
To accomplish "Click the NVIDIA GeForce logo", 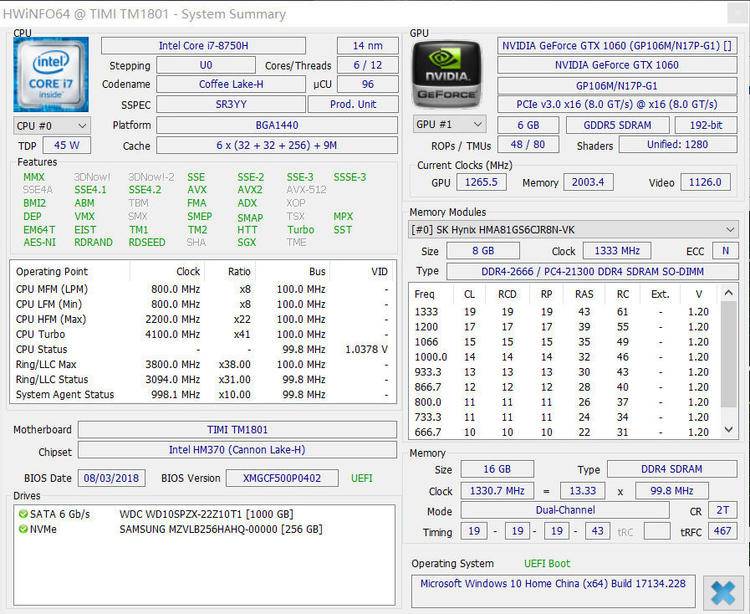I will (x=447, y=74).
